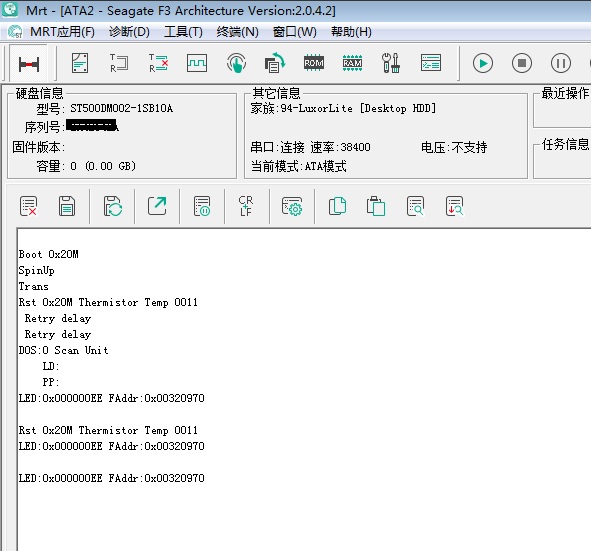Open the drive info page icon
Screen dimensions: 591x551
pos(80,63)
